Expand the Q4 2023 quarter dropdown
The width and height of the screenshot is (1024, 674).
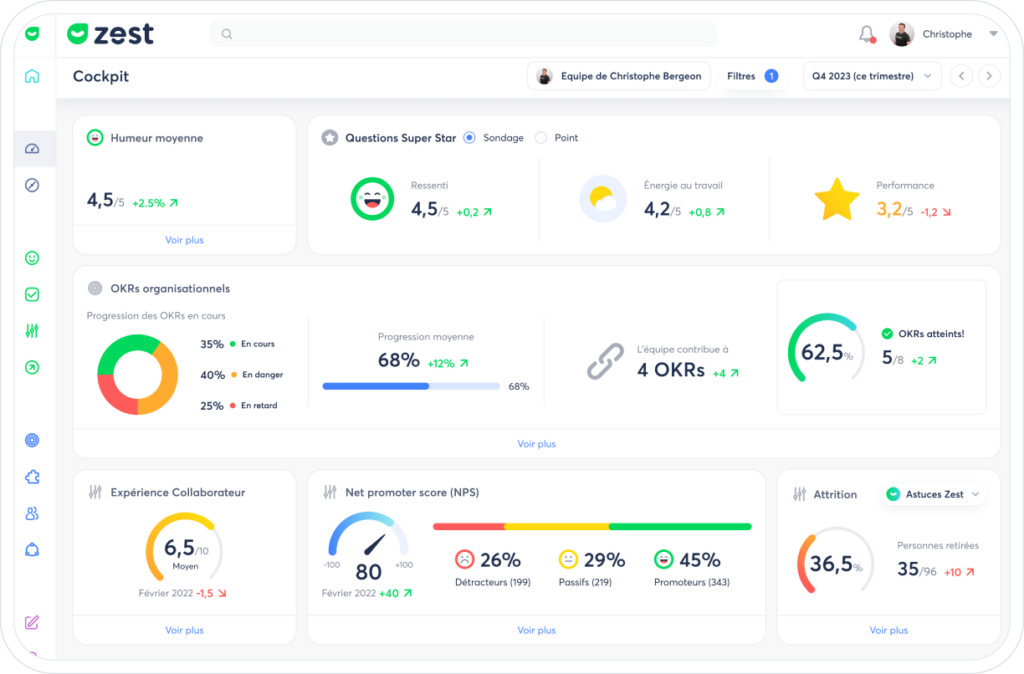pyautogui.click(x=872, y=76)
